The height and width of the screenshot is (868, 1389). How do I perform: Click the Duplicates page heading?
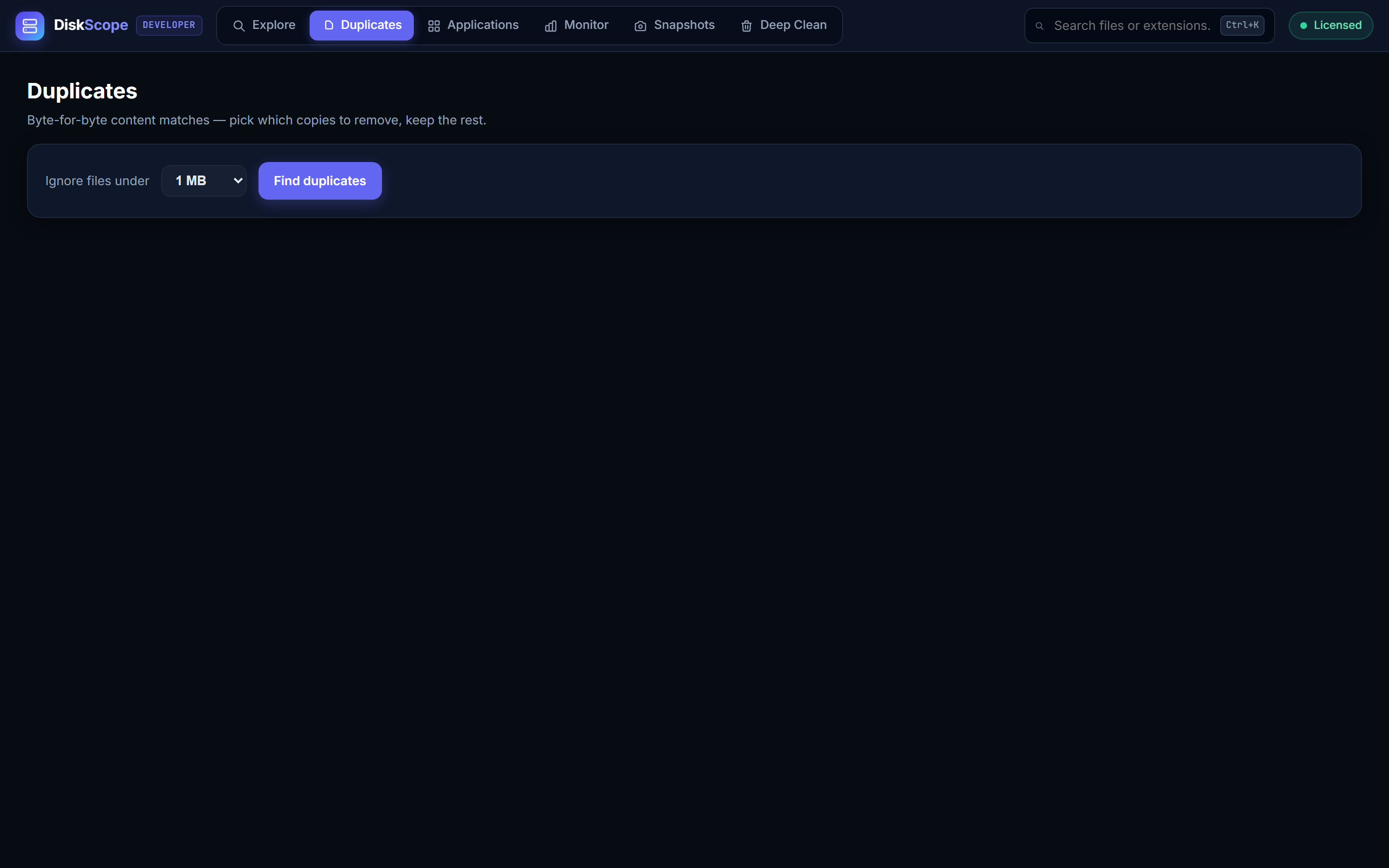coord(82,91)
